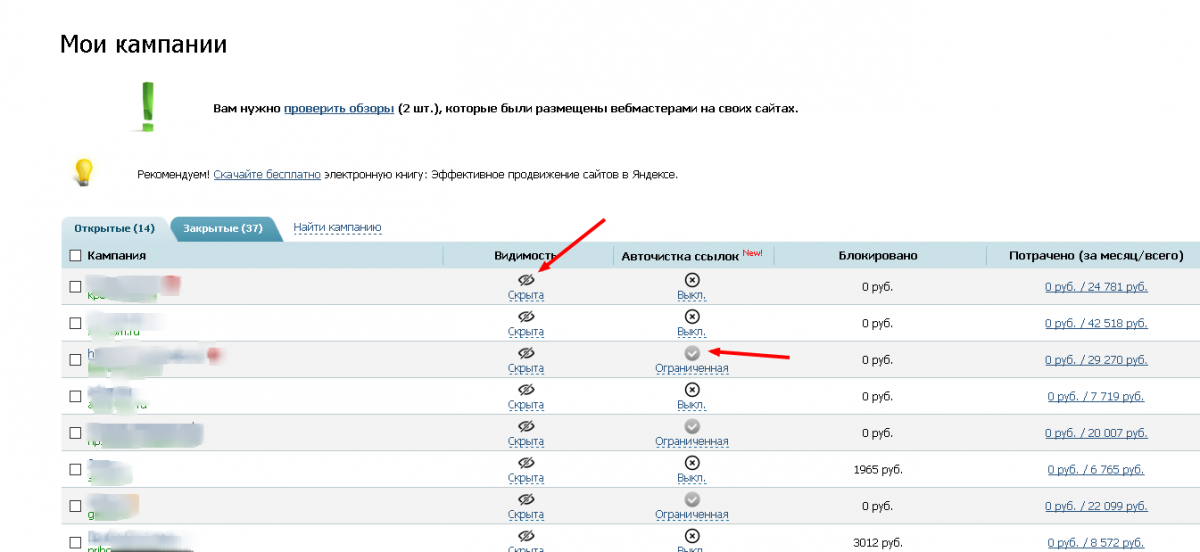Click the Скачайте бесплатно e-book link
The image size is (1200, 552).
tap(267, 174)
